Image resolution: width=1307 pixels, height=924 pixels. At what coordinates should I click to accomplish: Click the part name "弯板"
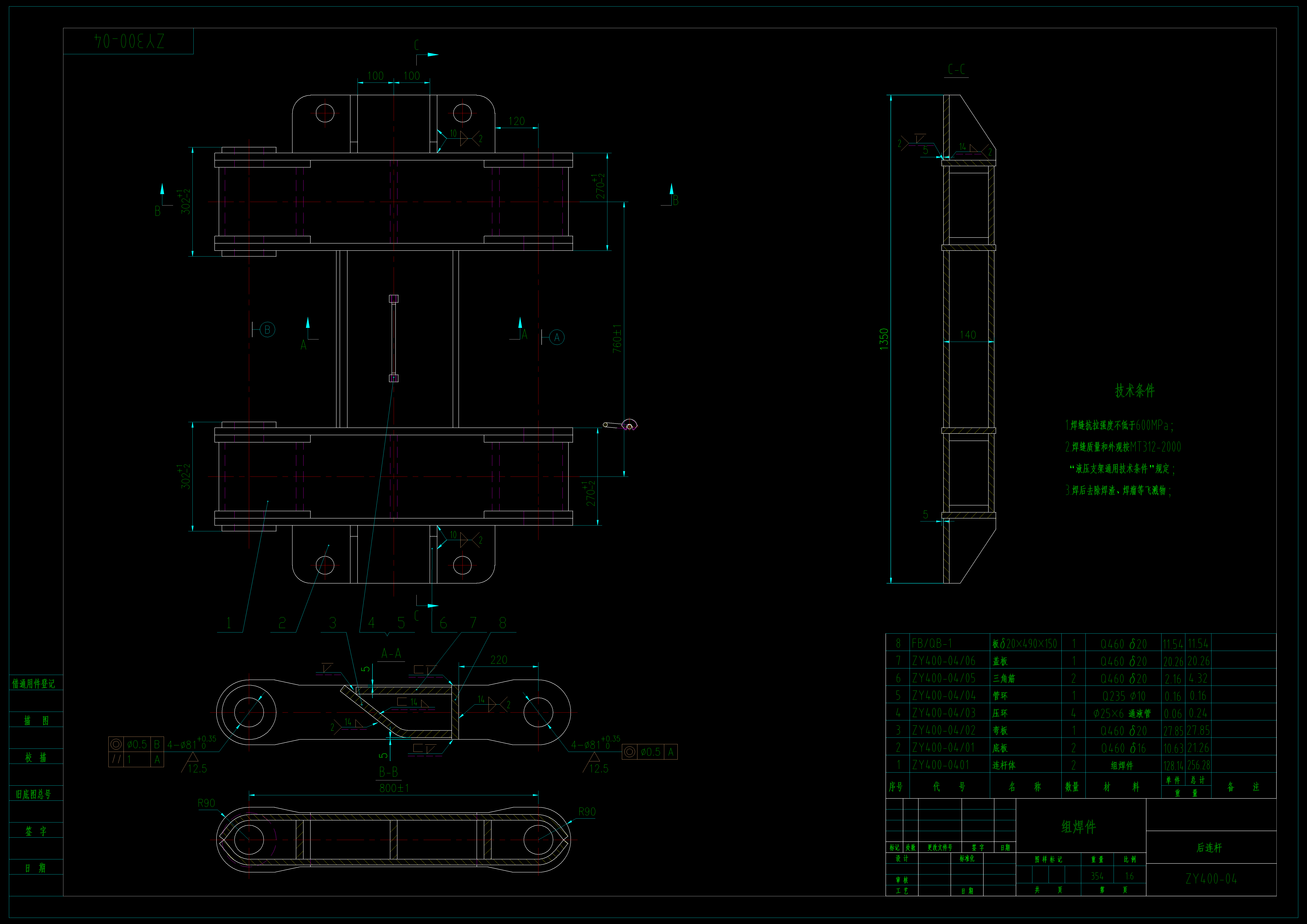pos(1000,730)
